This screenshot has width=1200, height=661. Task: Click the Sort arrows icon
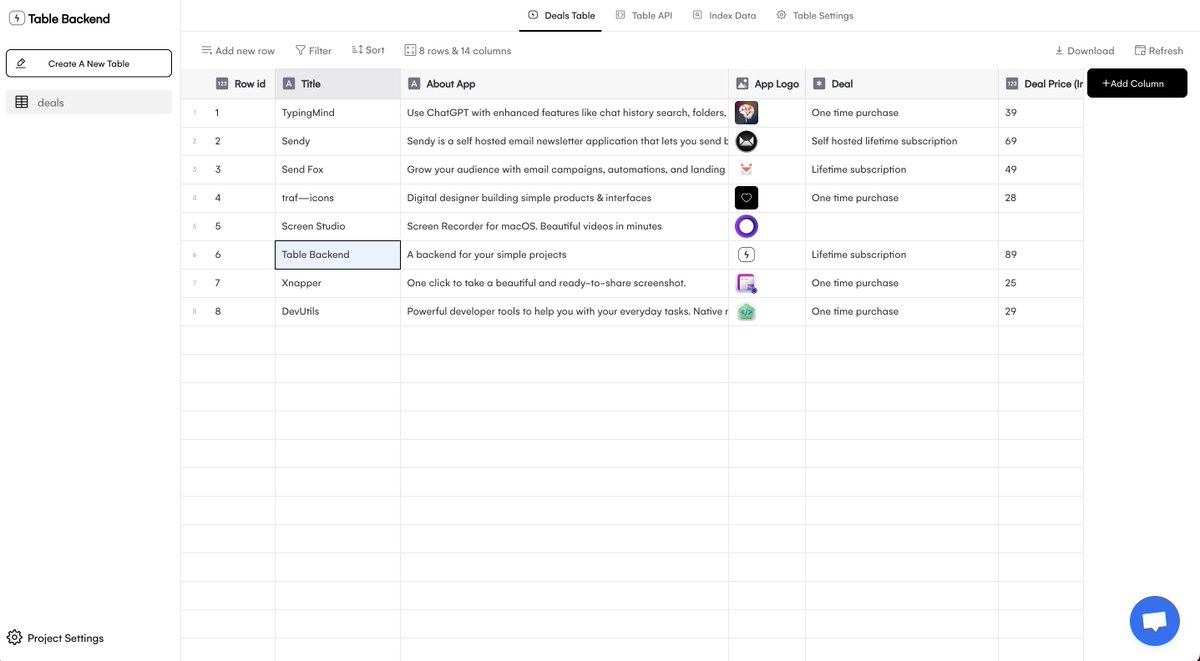click(x=357, y=49)
